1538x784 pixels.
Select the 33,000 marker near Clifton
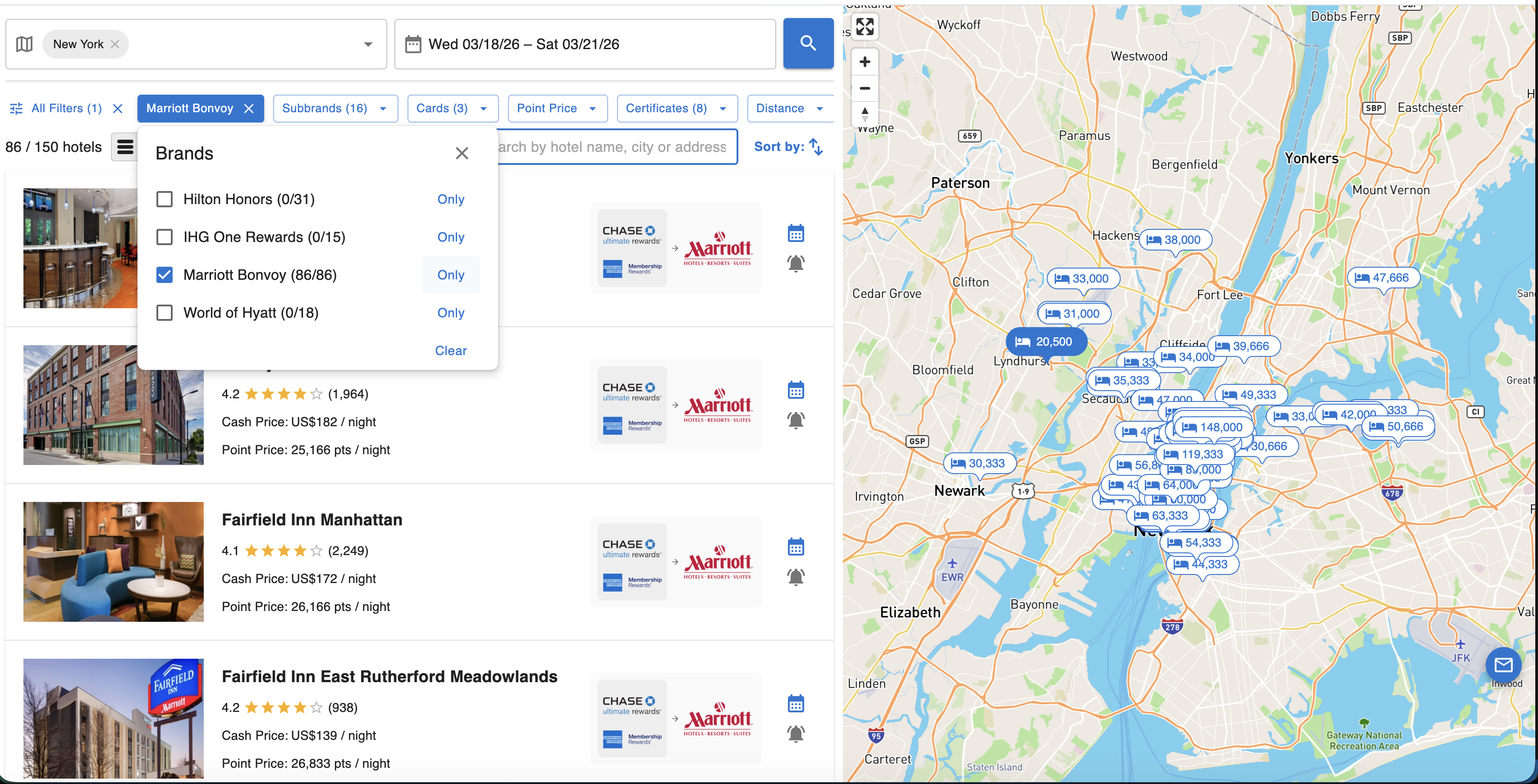1083,278
